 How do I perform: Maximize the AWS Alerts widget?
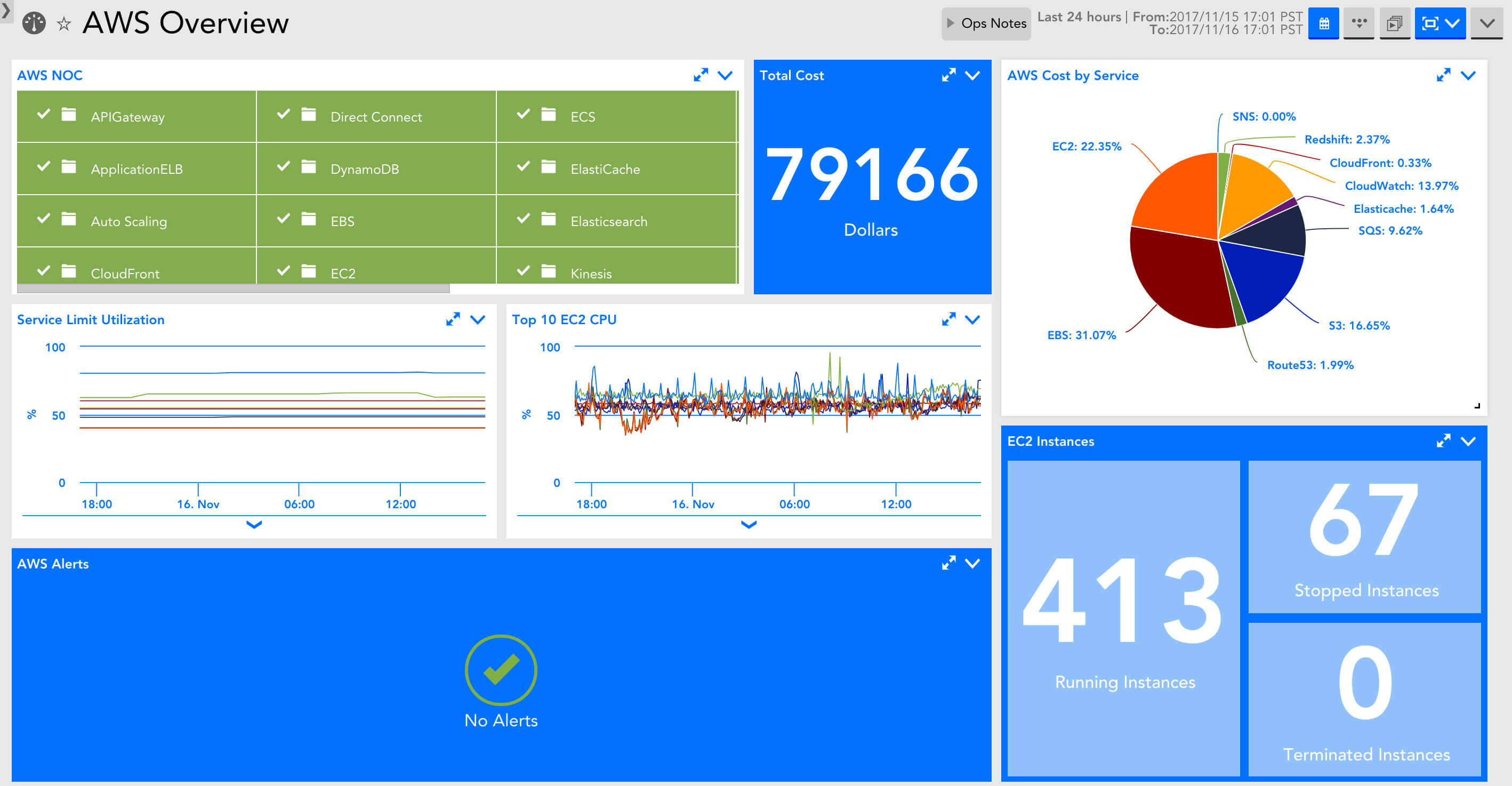(x=948, y=564)
